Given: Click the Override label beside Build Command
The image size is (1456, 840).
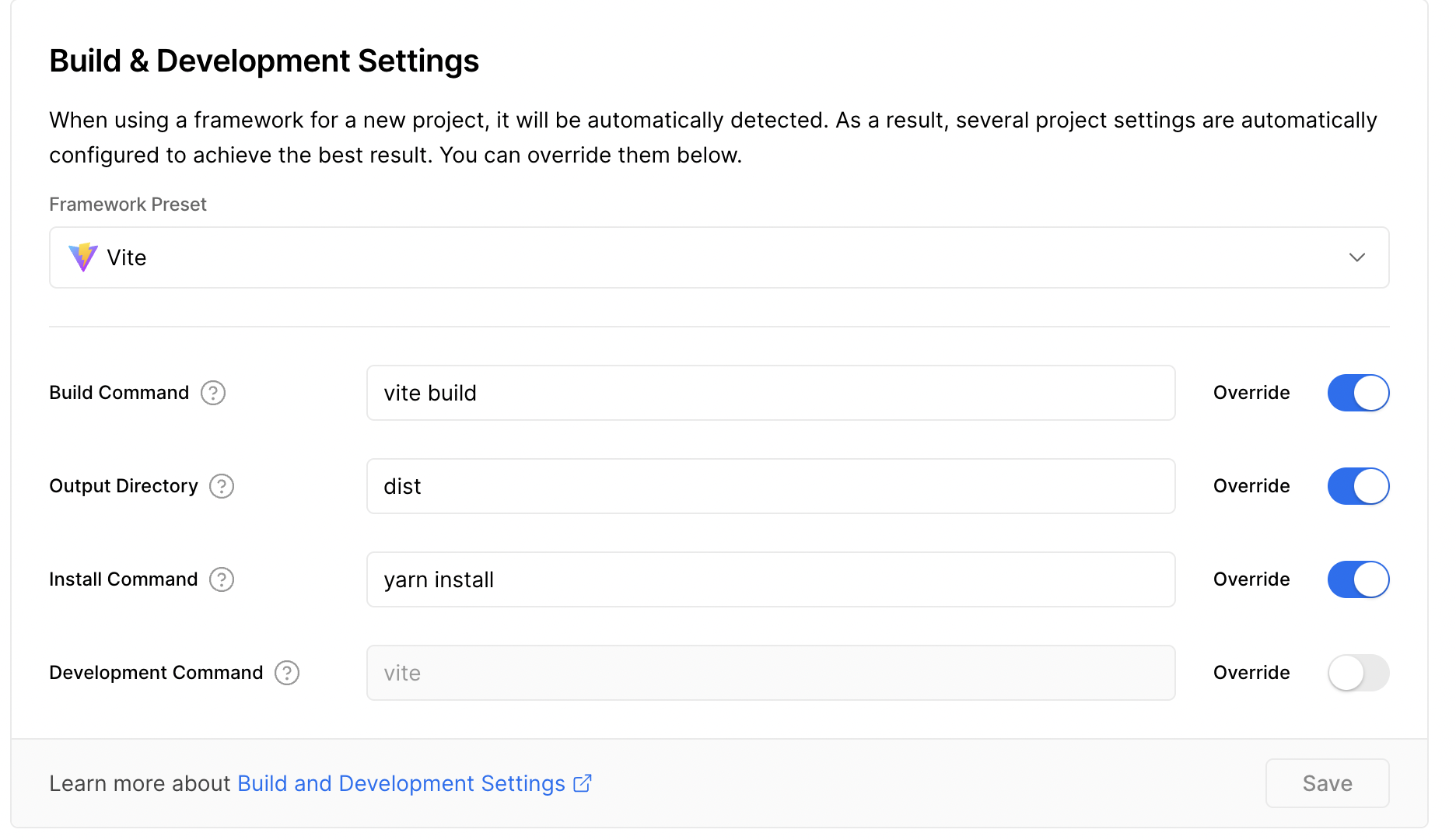Looking at the screenshot, I should click(x=1251, y=393).
